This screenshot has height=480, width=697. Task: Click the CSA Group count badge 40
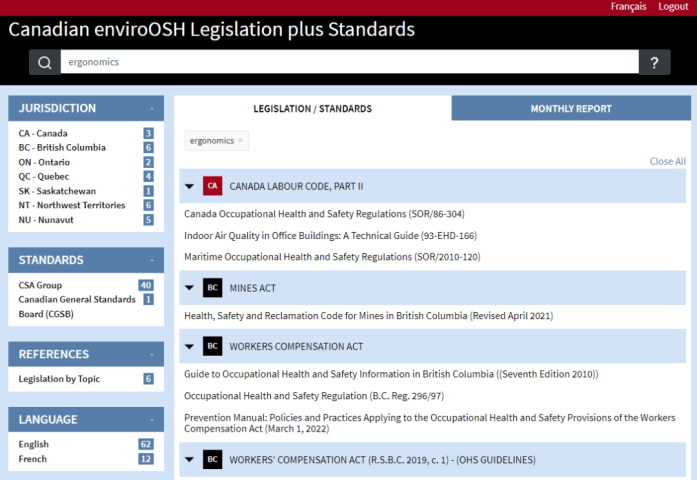[x=146, y=285]
